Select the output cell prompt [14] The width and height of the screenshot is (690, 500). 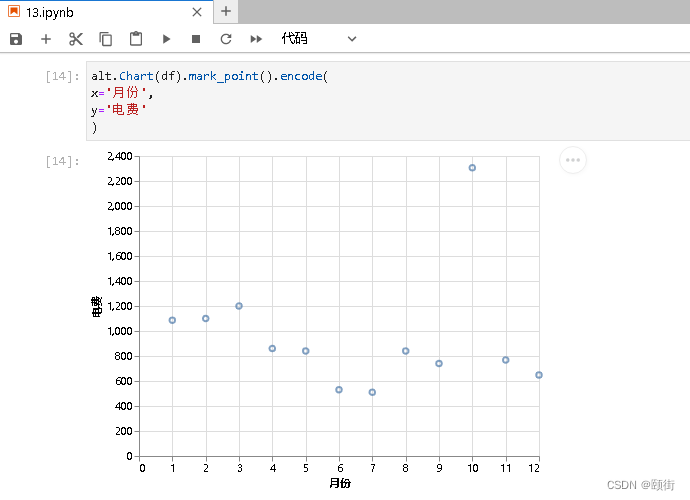pos(63,161)
